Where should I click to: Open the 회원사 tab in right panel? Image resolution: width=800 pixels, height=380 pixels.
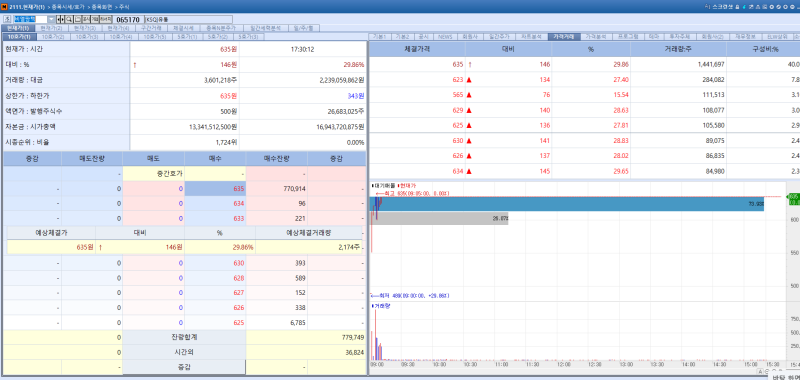point(469,37)
